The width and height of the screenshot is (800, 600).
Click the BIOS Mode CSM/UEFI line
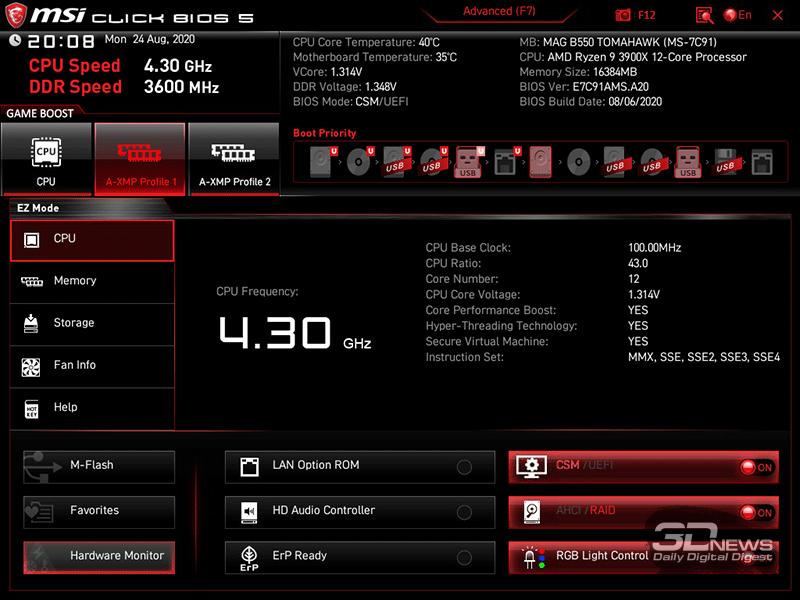click(351, 102)
